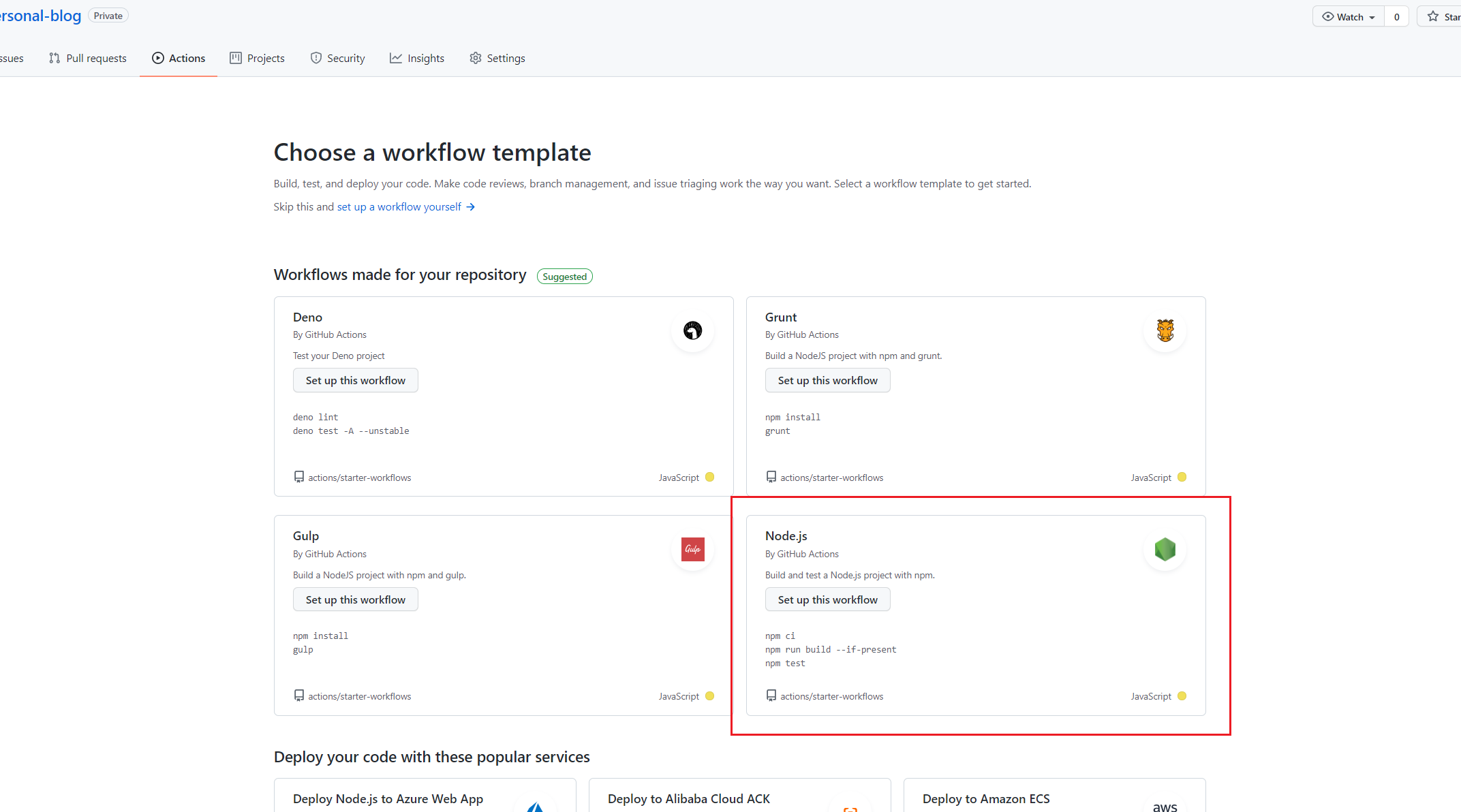Go to the Security tab
This screenshot has height=812, width=1461.
(337, 58)
